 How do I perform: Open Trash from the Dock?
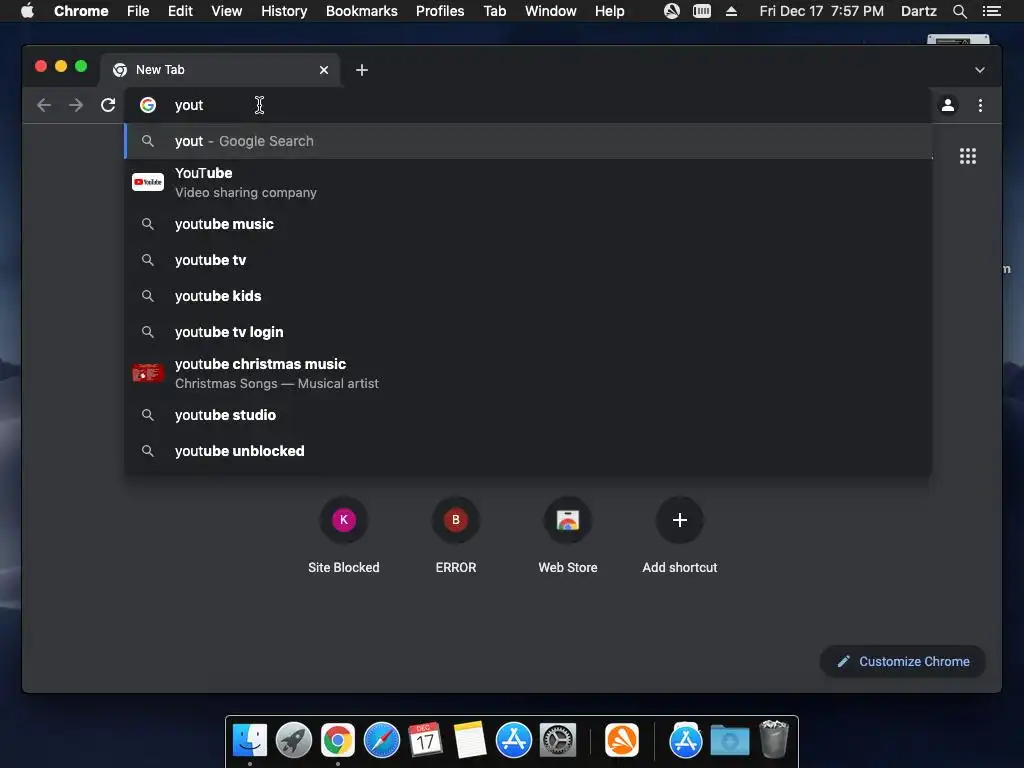coord(774,739)
